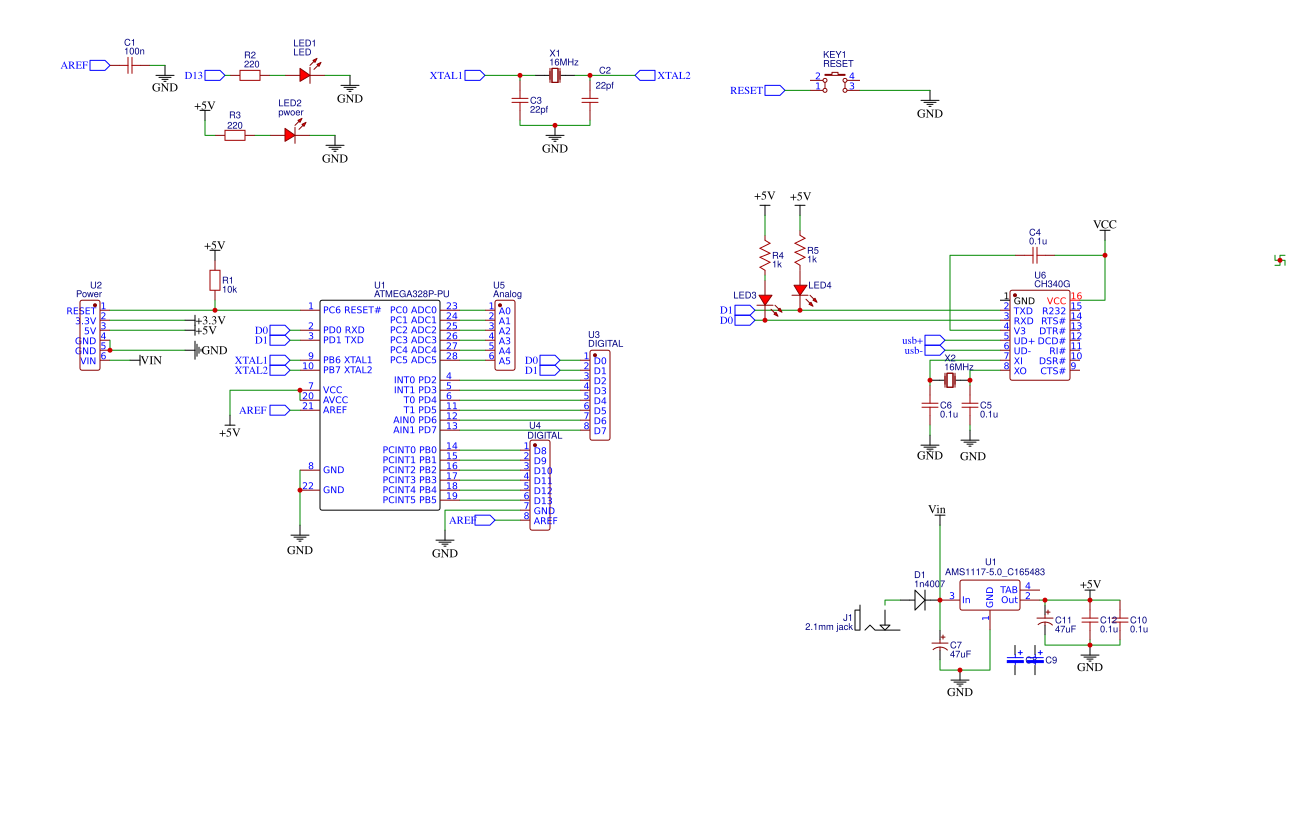Click the R2 220 ohm resistor symbol
The image size is (1295, 826).
point(250,75)
